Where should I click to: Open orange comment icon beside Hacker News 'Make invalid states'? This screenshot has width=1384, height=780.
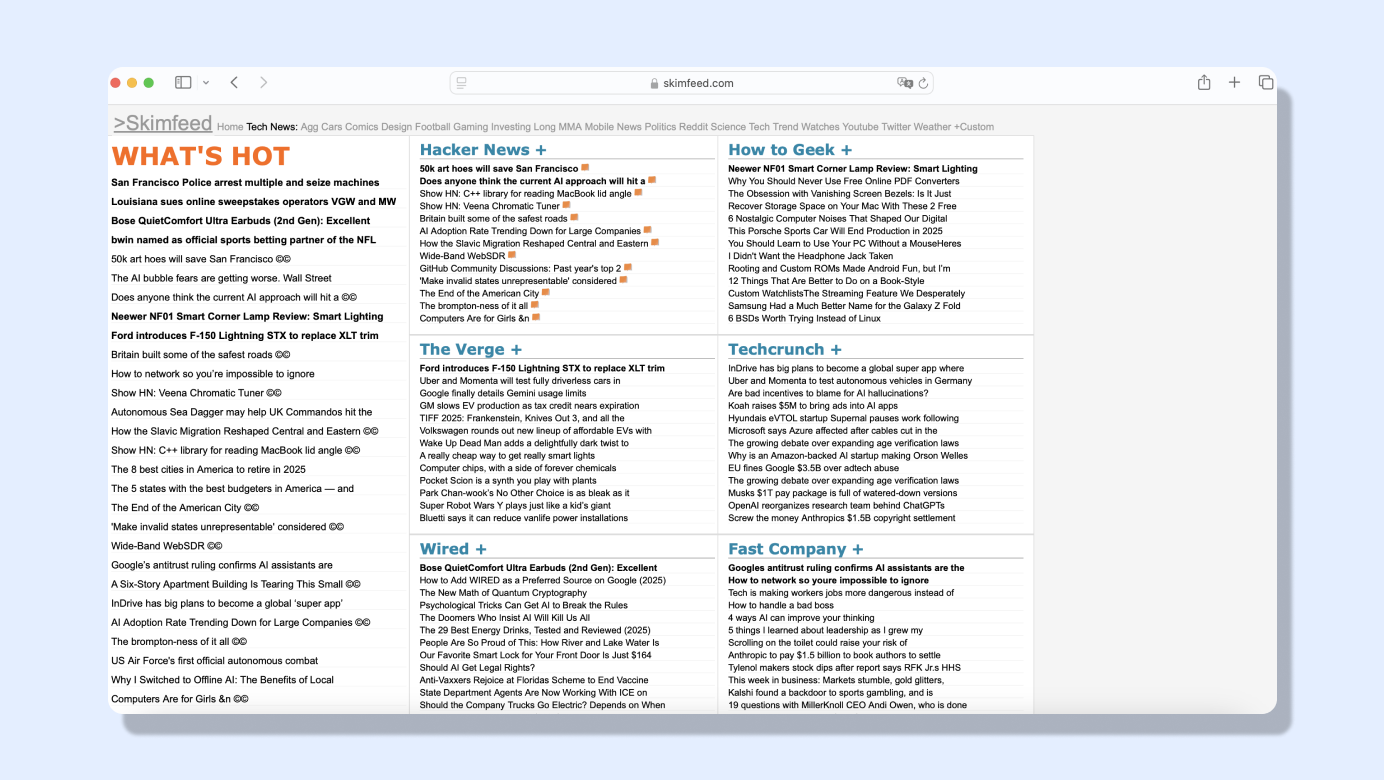[x=624, y=280]
